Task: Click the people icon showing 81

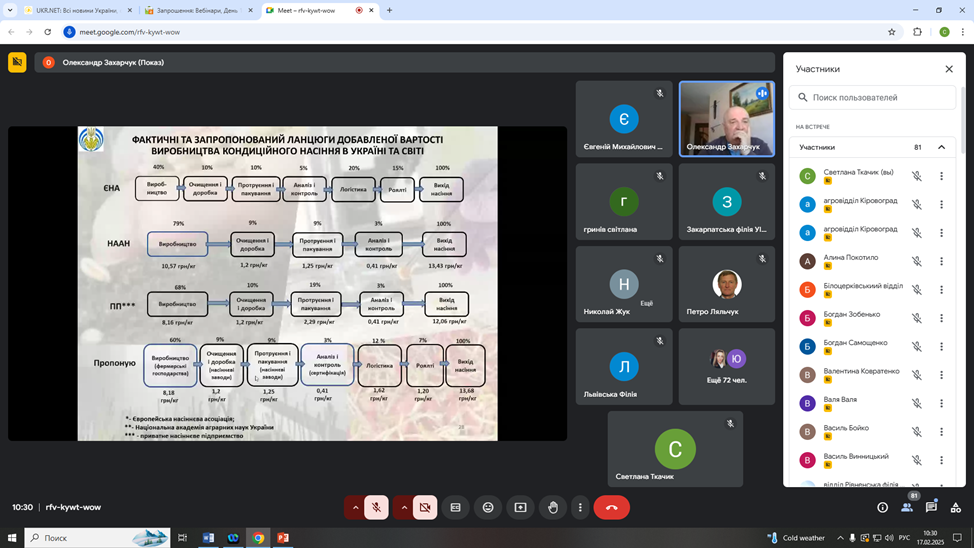Action: pos(907,507)
